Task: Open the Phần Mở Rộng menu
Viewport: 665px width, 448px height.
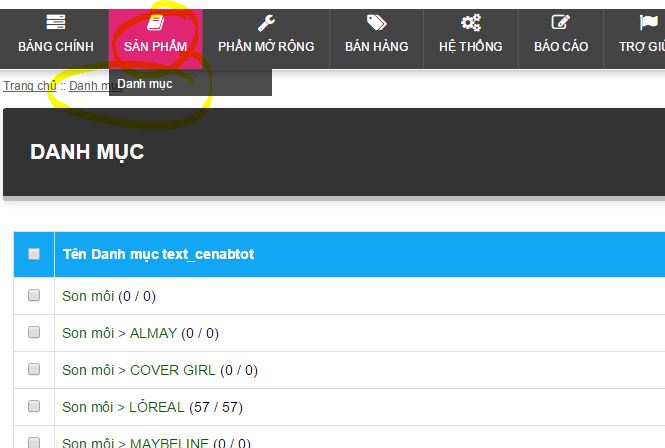Action: pyautogui.click(x=266, y=46)
